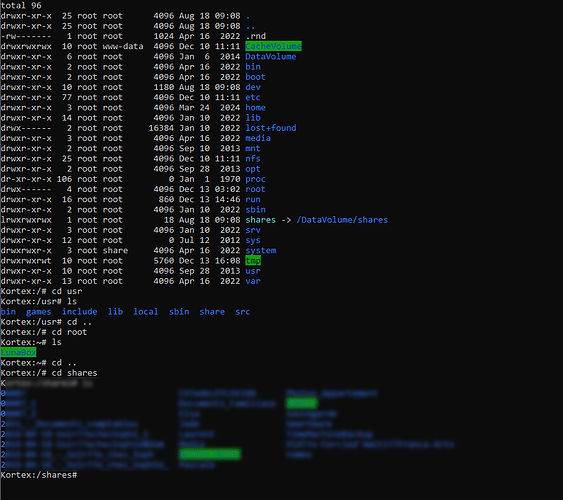Click the Kortex:/shares# command prompt
Screen dimensions: 563x500
39,475
